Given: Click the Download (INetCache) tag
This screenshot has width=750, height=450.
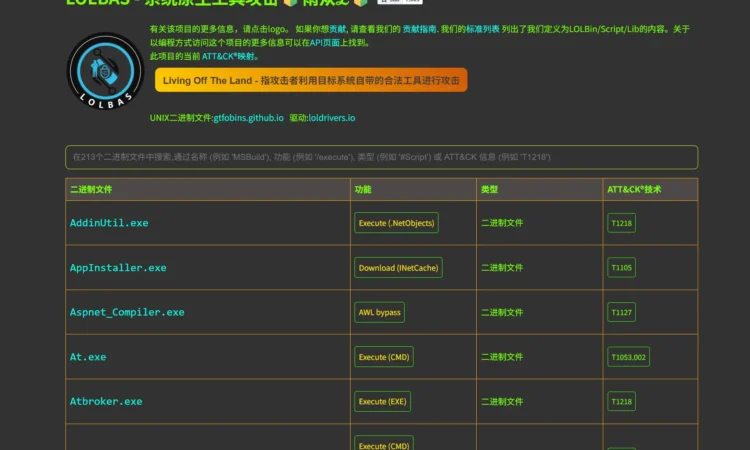Looking at the screenshot, I should pos(398,268).
